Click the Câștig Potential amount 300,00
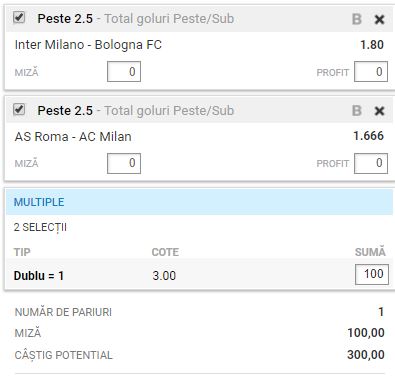Screen dimensions: 395x379 coord(366,355)
